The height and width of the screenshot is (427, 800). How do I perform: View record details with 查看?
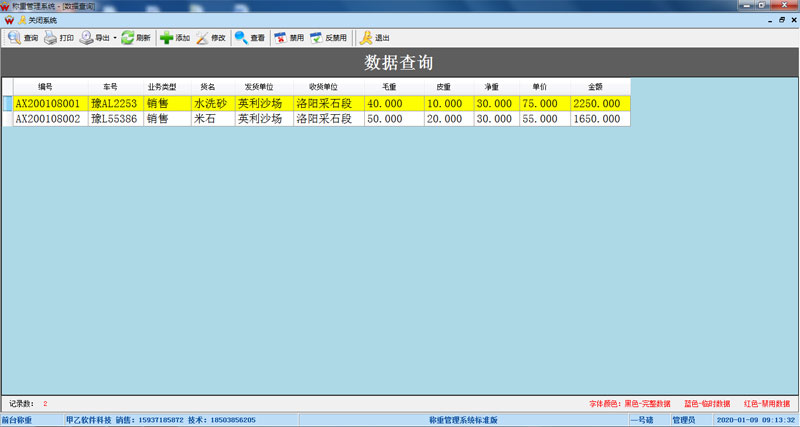pos(249,38)
